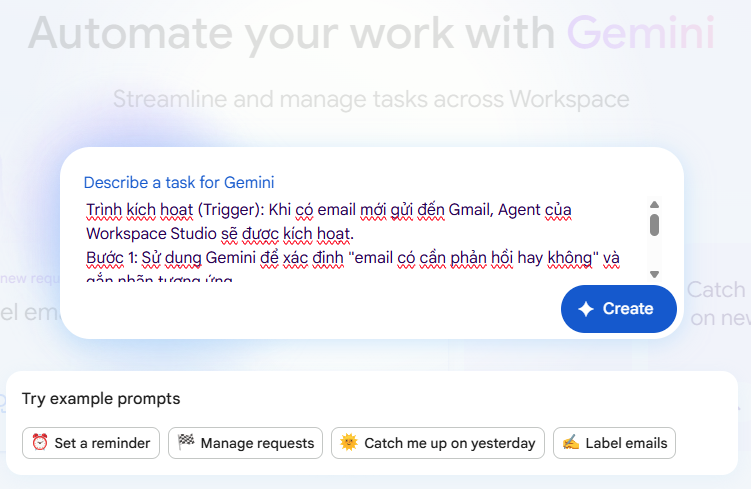Click the sun icon on Catch me up chip
The width and height of the screenshot is (751, 489).
349,443
